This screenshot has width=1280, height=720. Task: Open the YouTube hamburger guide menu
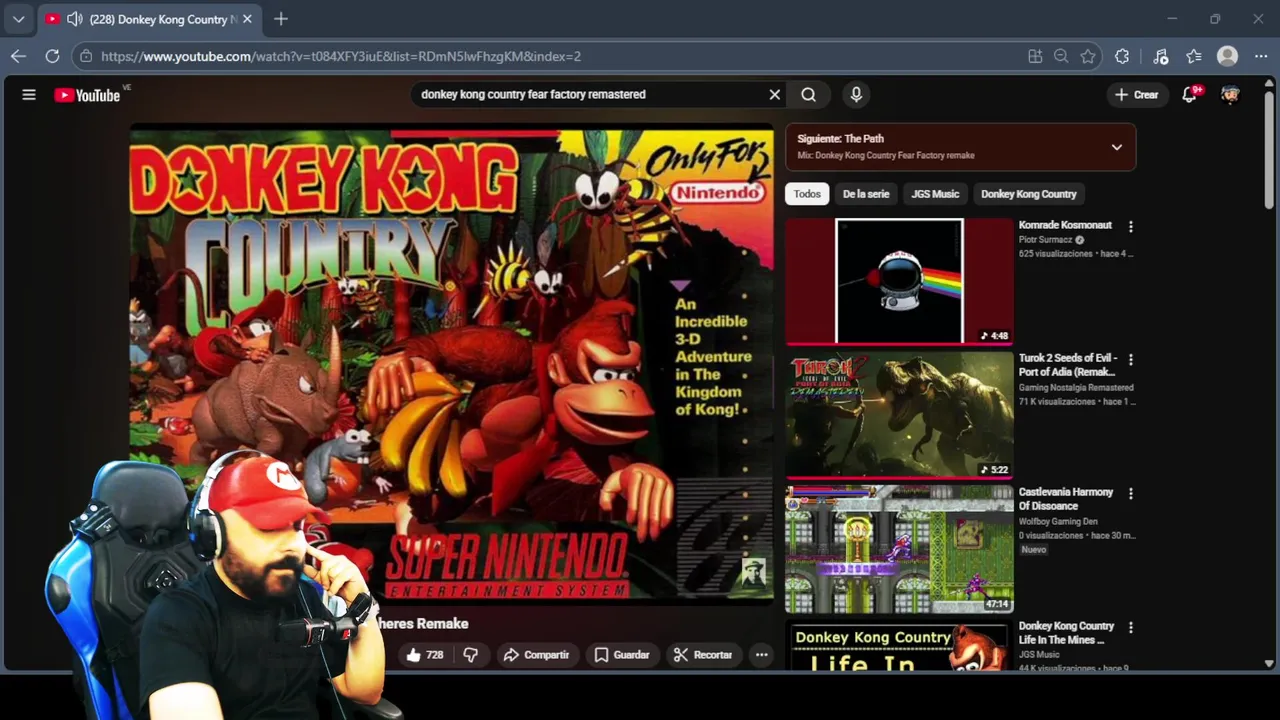[29, 95]
